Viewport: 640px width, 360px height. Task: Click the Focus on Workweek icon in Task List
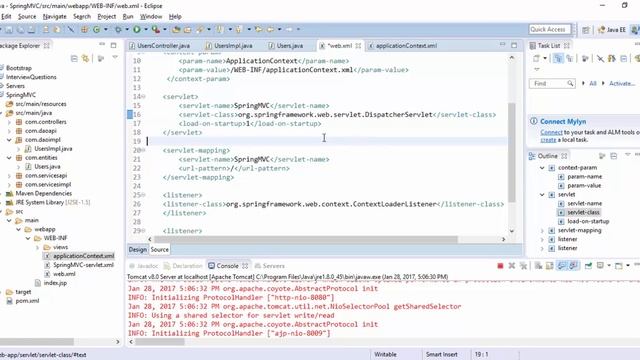click(585, 58)
